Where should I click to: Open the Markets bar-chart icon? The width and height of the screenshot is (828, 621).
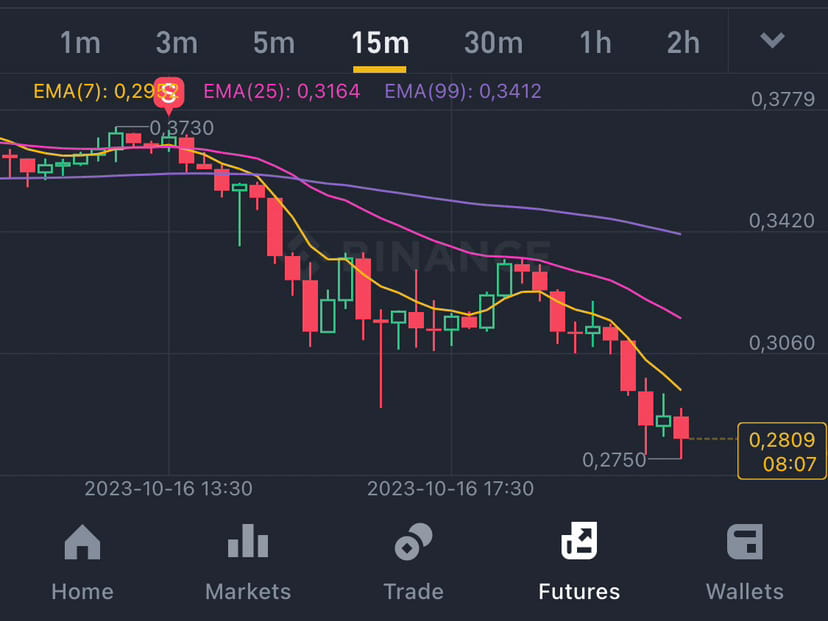248,541
